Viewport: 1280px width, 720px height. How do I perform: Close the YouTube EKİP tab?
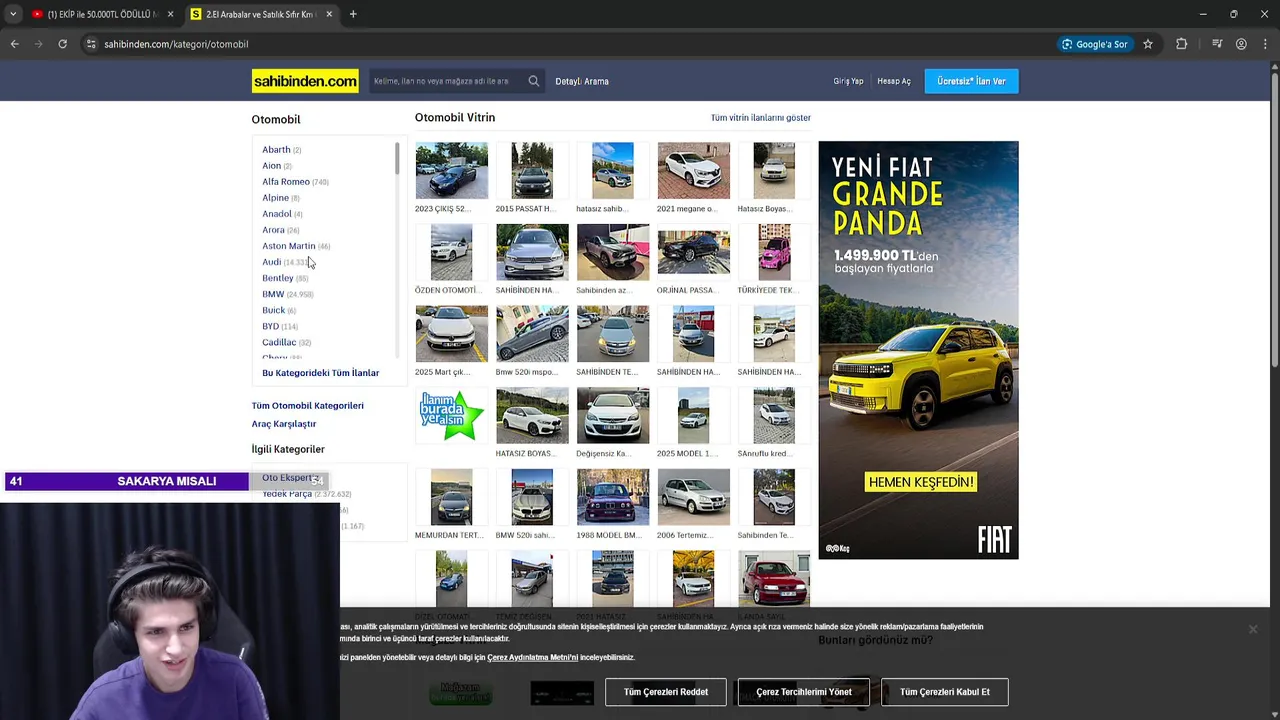point(170,14)
